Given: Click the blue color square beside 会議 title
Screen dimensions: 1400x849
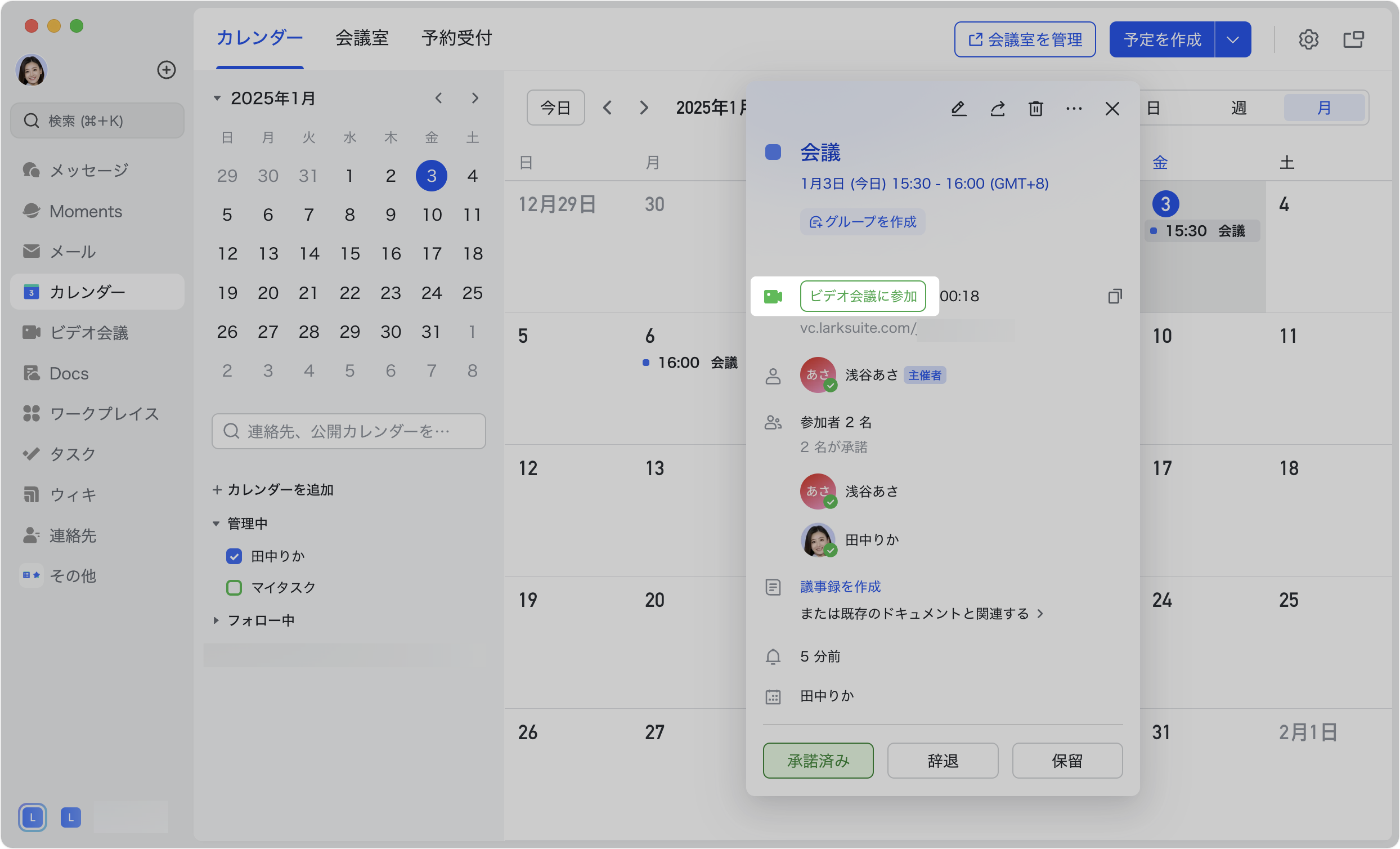Looking at the screenshot, I should [x=773, y=152].
